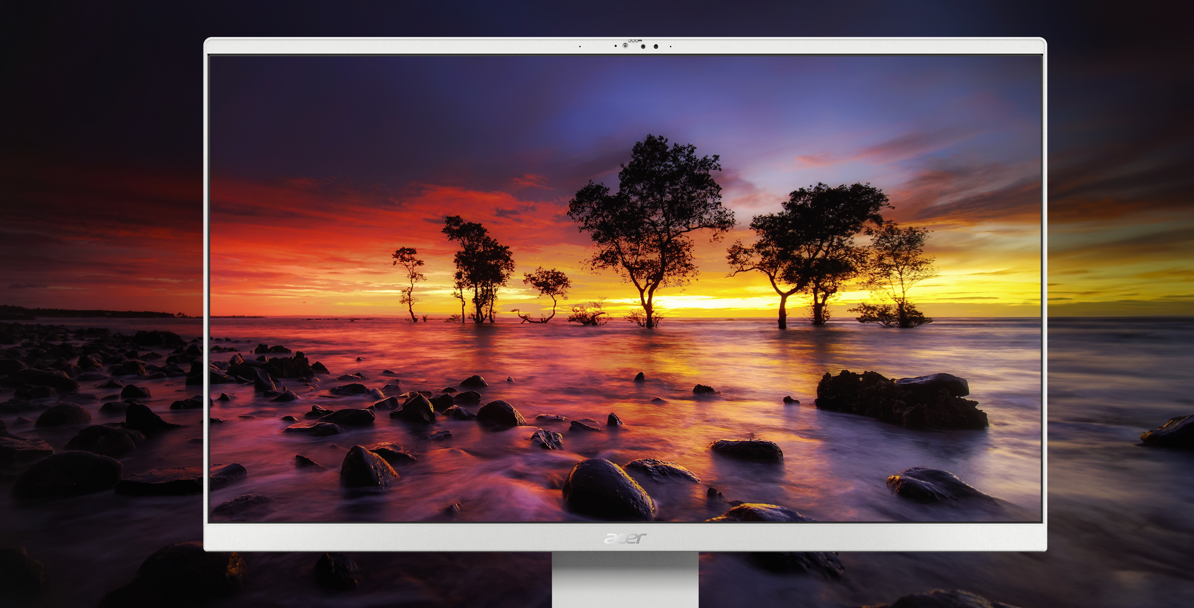Click the right microphone dot on the bezel
Screen dimensions: 1194x608
tap(656, 46)
